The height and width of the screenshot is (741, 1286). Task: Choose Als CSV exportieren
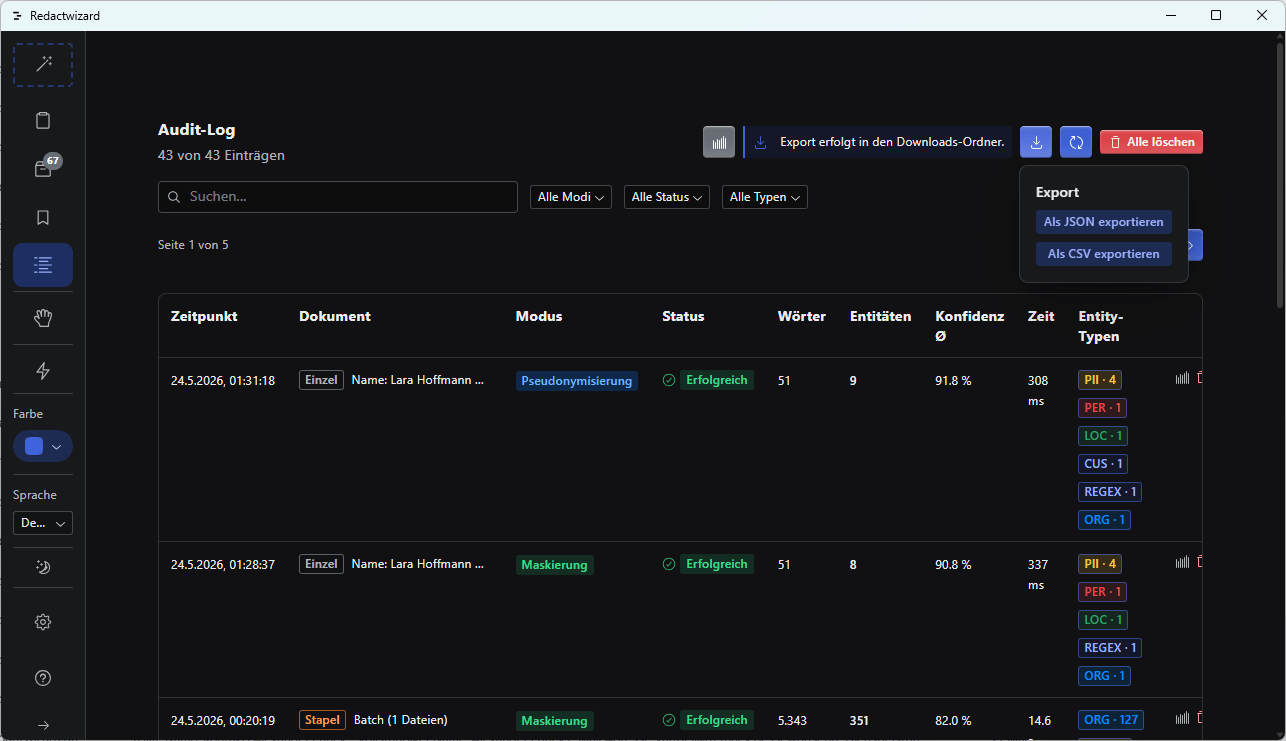pos(1104,254)
